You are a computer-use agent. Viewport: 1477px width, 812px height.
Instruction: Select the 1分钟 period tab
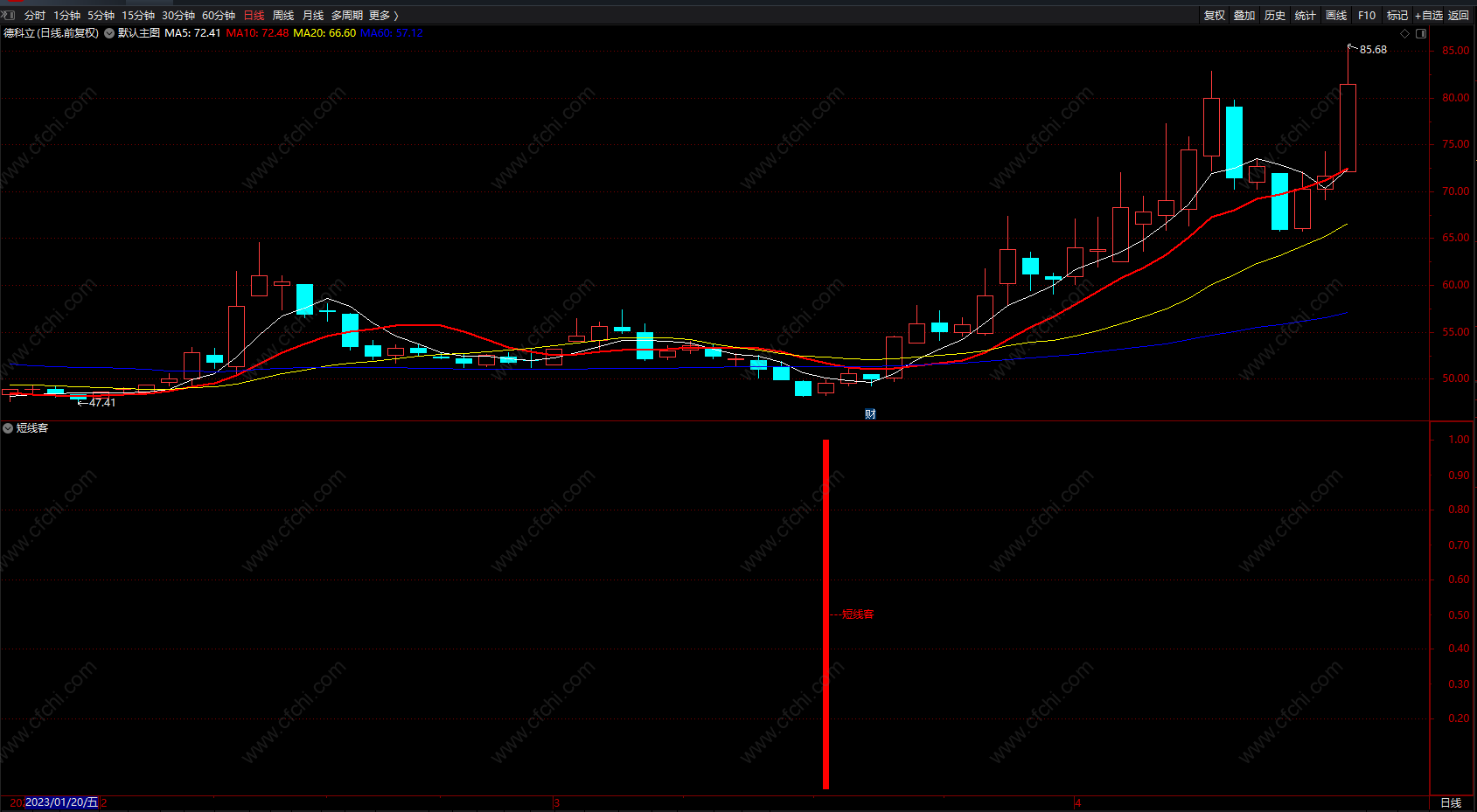click(66, 16)
